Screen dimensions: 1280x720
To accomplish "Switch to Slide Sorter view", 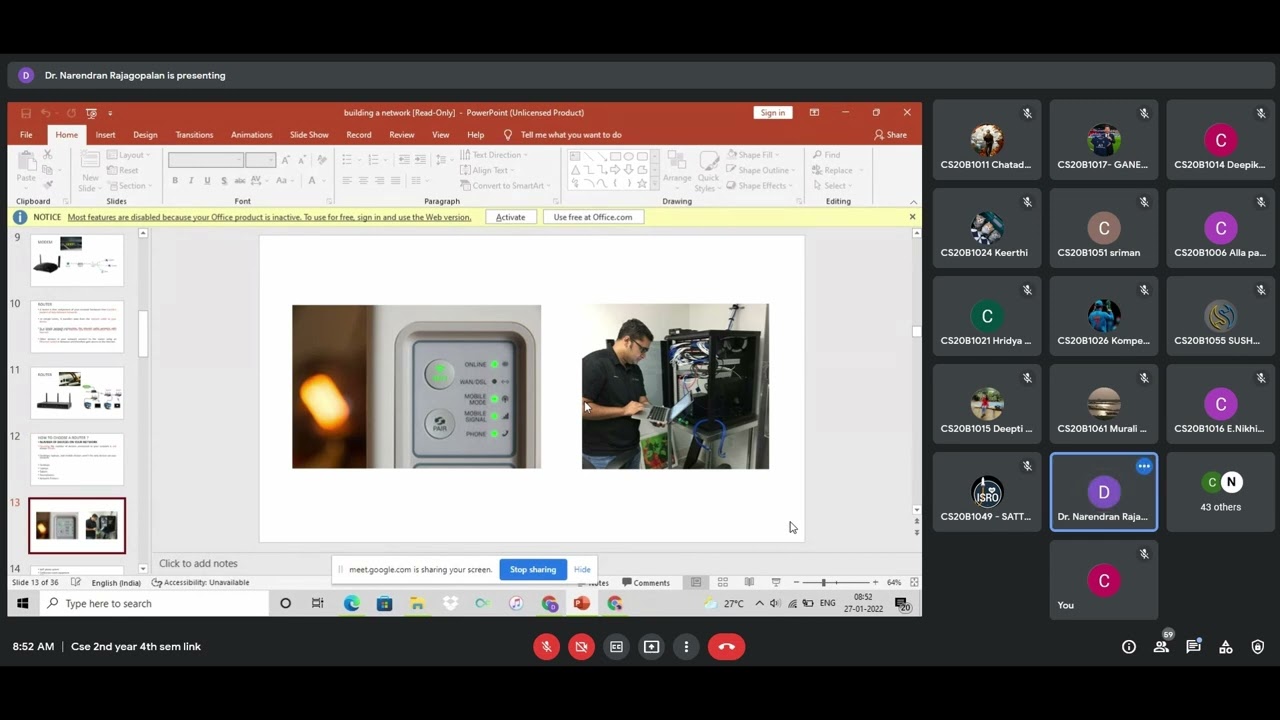I will click(722, 583).
